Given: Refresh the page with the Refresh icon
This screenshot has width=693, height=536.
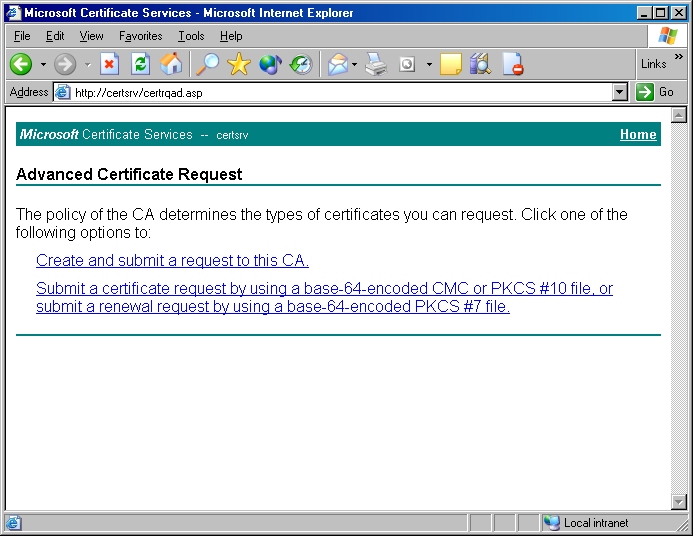Looking at the screenshot, I should 140,64.
